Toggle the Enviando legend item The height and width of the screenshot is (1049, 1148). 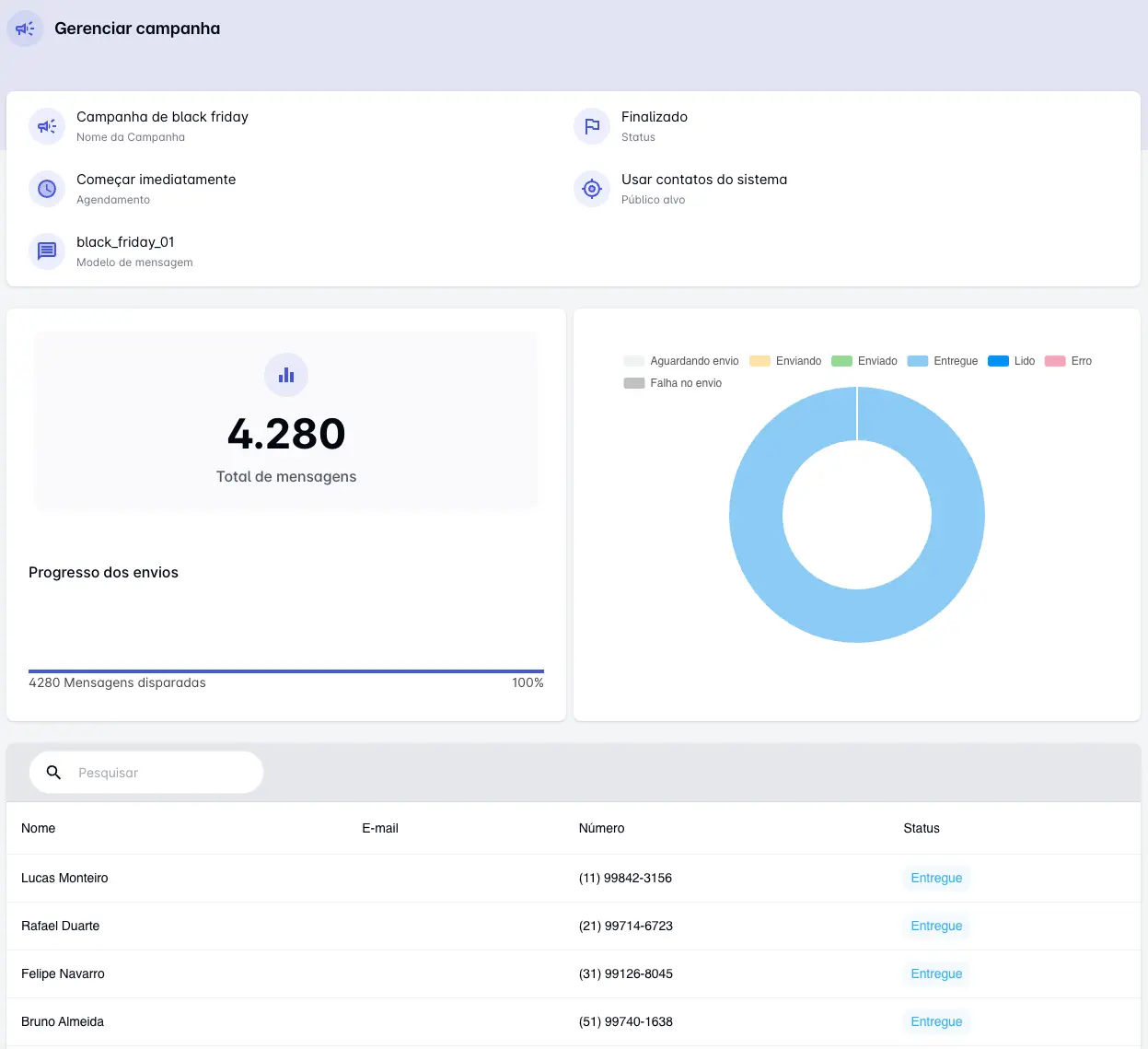tap(785, 361)
